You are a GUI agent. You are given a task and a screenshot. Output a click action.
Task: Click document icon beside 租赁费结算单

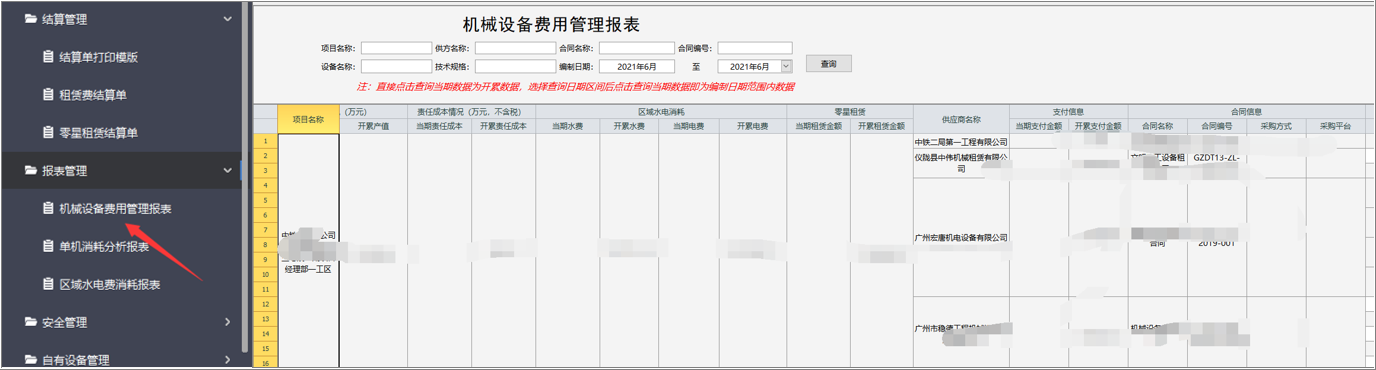(48, 95)
